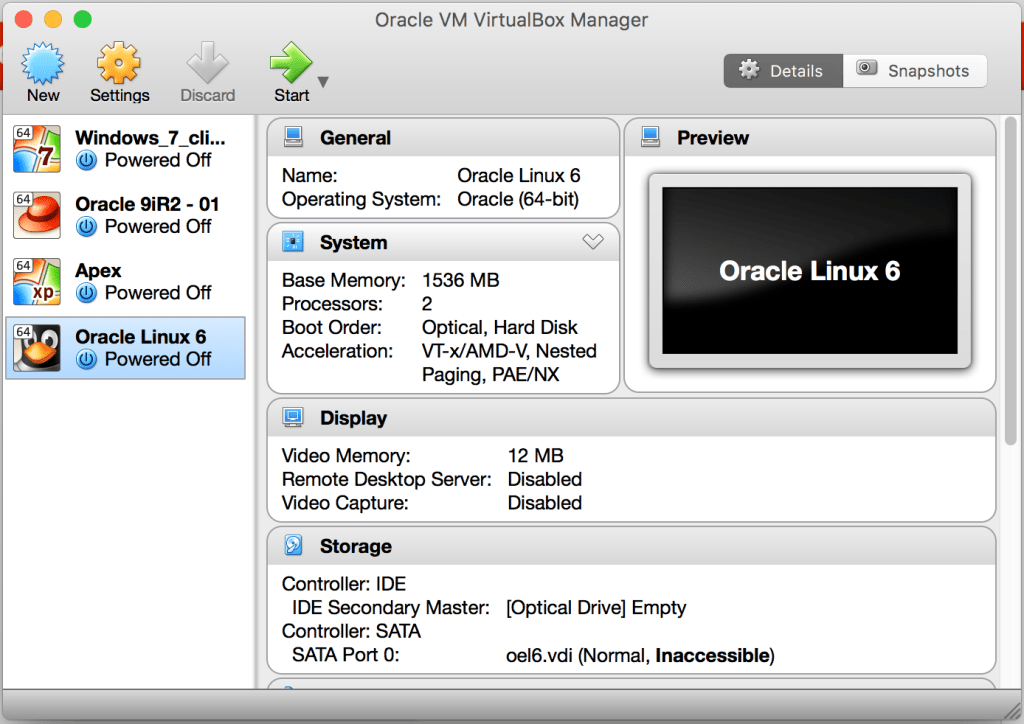
Task: Click power state icon under Windows_7_cli
Action: click(x=86, y=160)
